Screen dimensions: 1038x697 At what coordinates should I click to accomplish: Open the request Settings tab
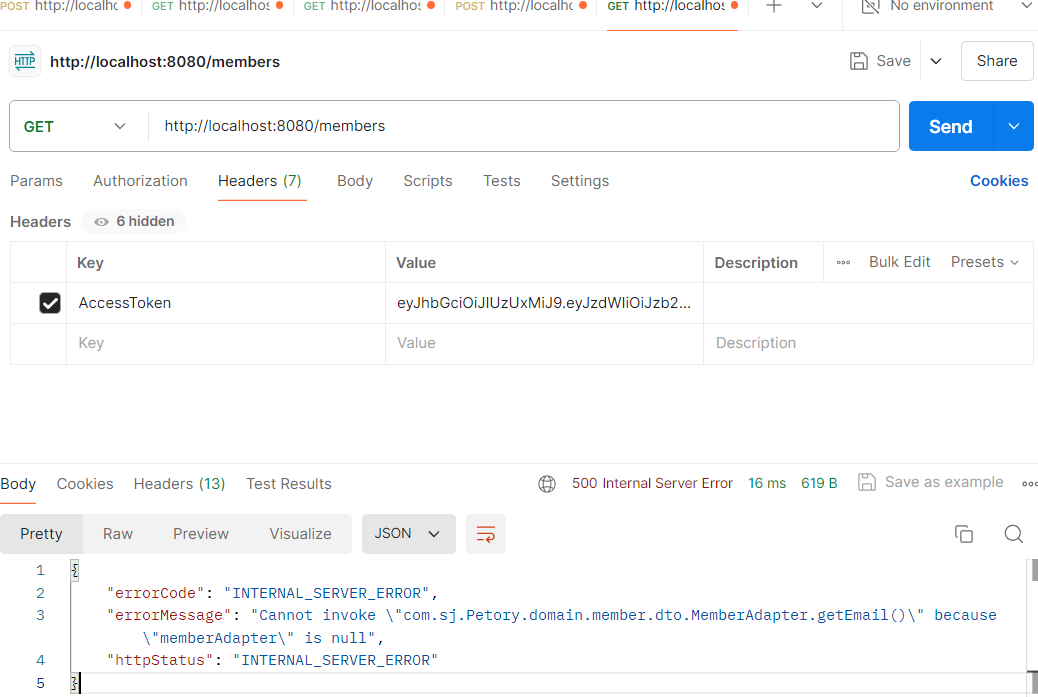580,181
